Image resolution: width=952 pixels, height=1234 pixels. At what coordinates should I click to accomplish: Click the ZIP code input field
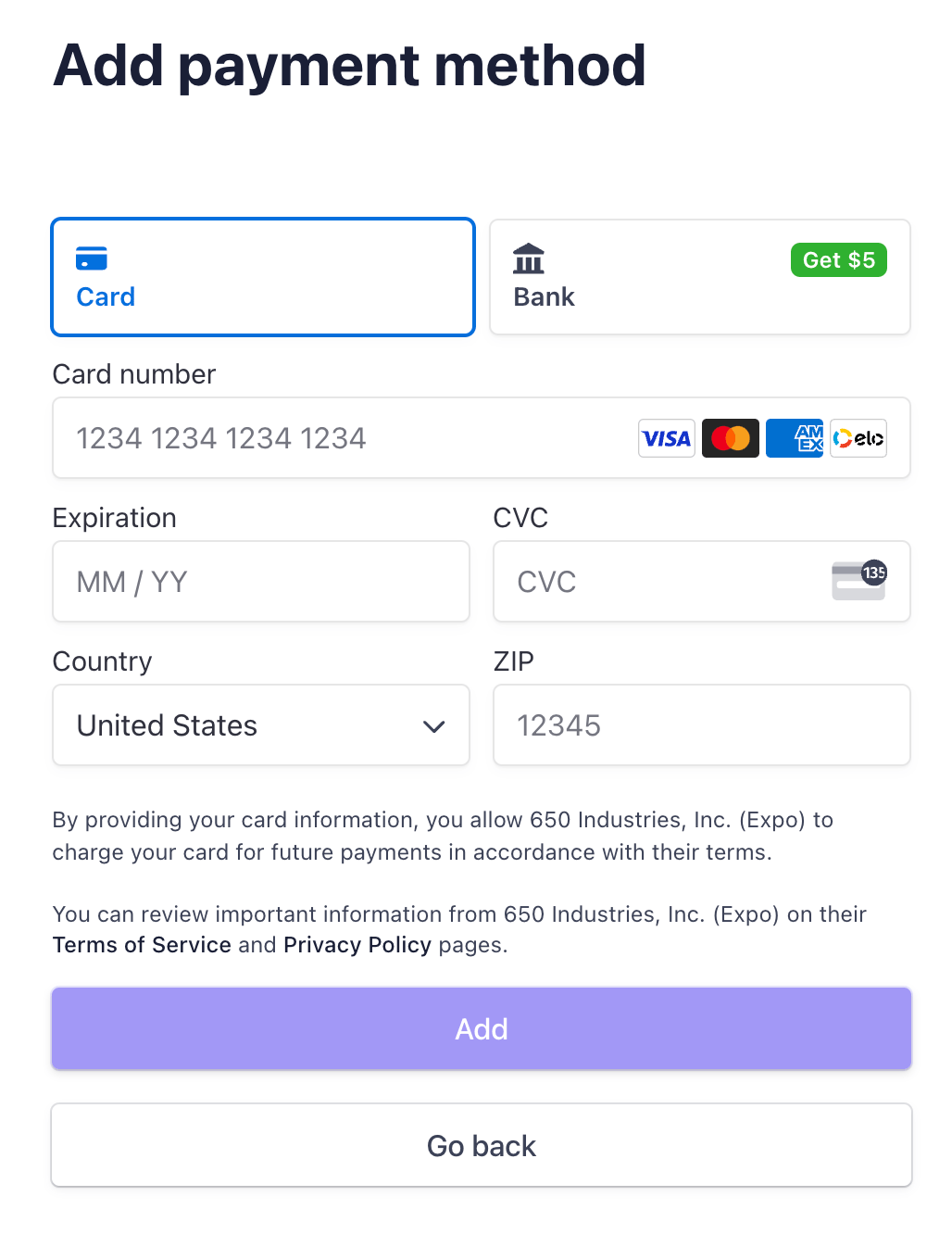[x=701, y=725]
